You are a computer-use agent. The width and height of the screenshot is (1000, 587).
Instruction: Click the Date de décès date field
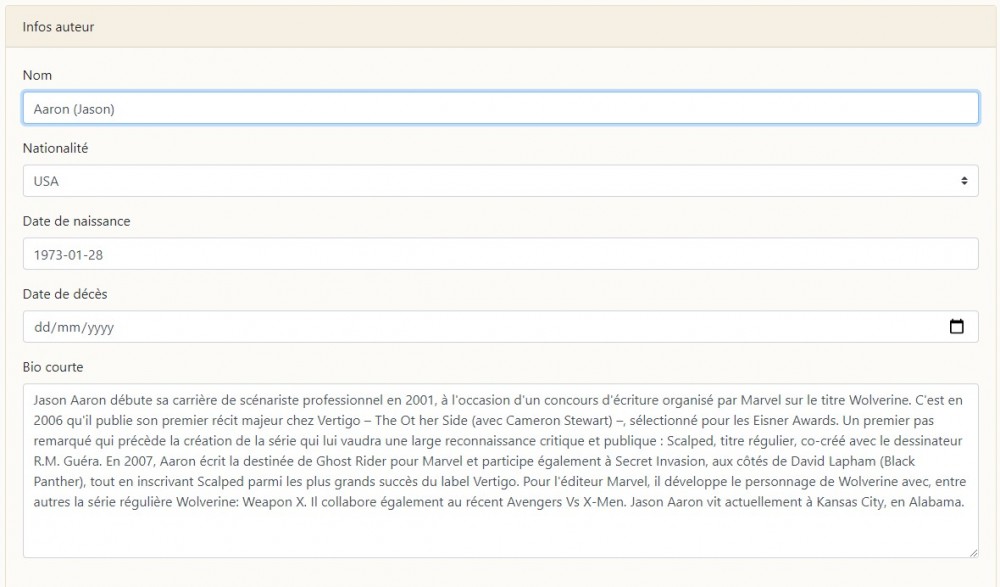point(501,327)
